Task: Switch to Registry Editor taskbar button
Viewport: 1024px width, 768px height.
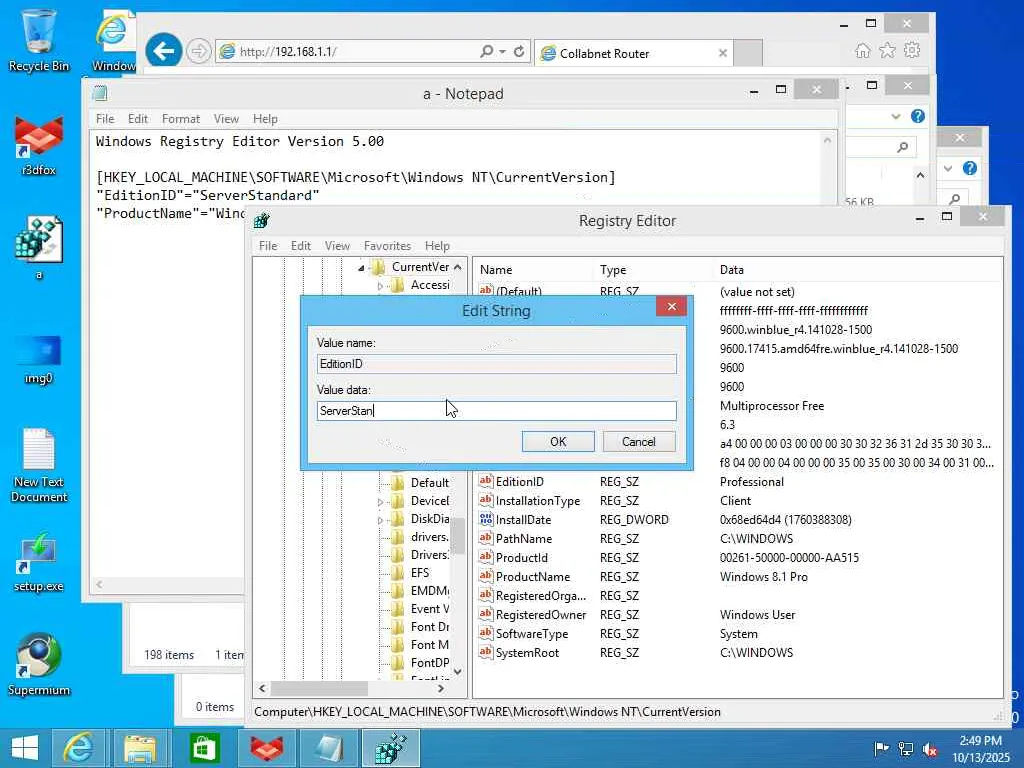Action: 391,748
